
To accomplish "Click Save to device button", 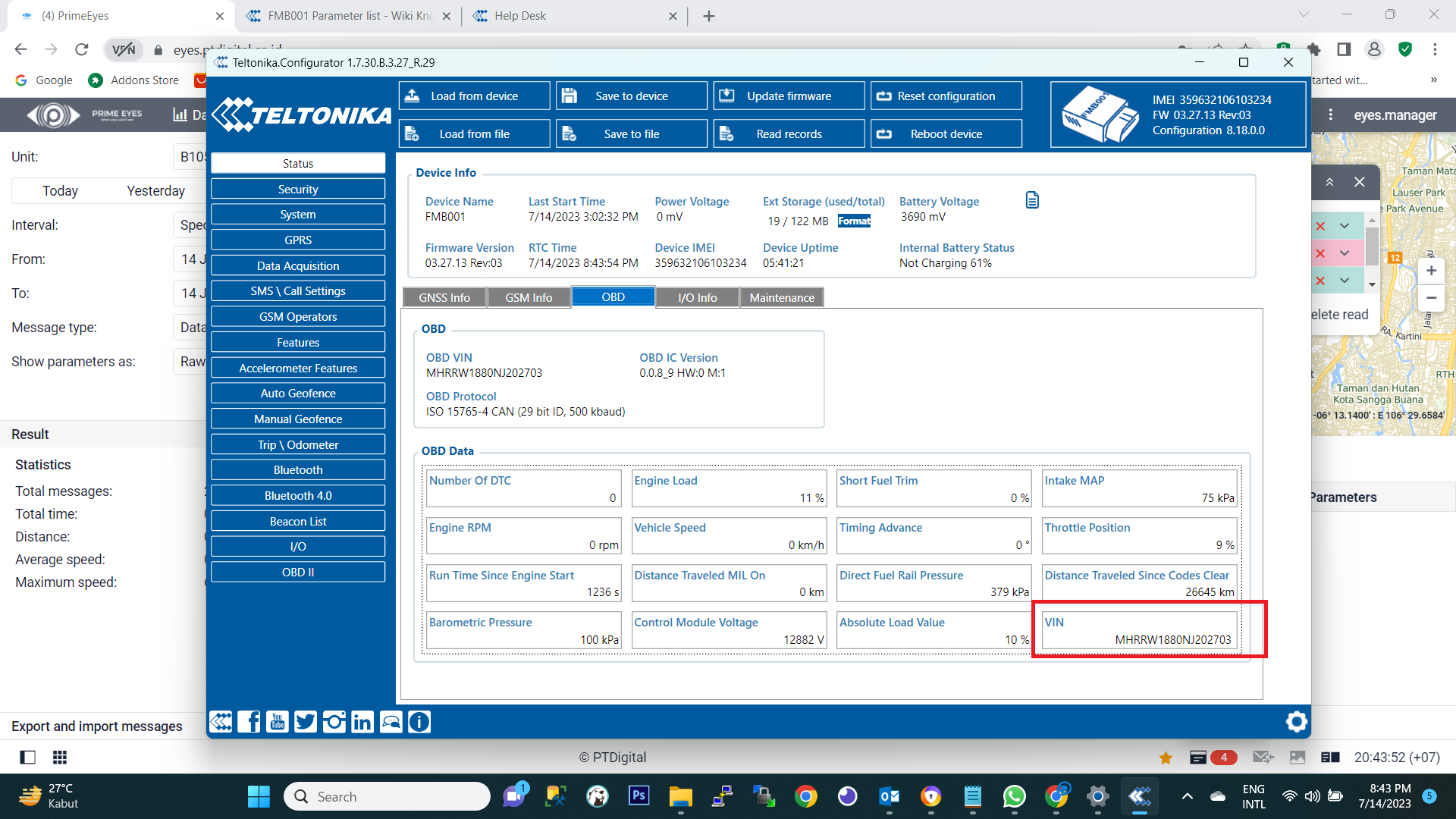I will 631,96.
